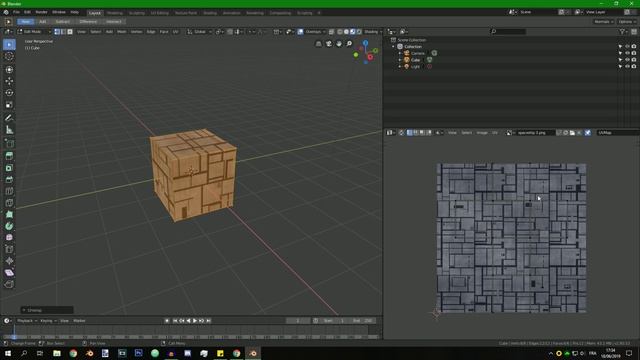Open Image menu in UV editor
Screen dimensions: 640x360
(x=482, y=133)
